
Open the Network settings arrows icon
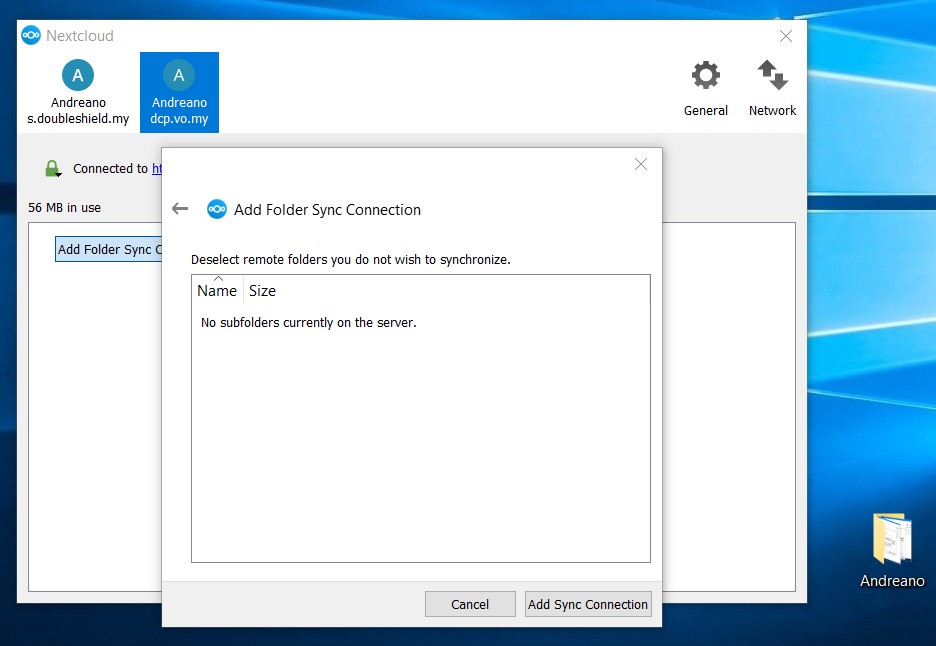click(x=772, y=77)
